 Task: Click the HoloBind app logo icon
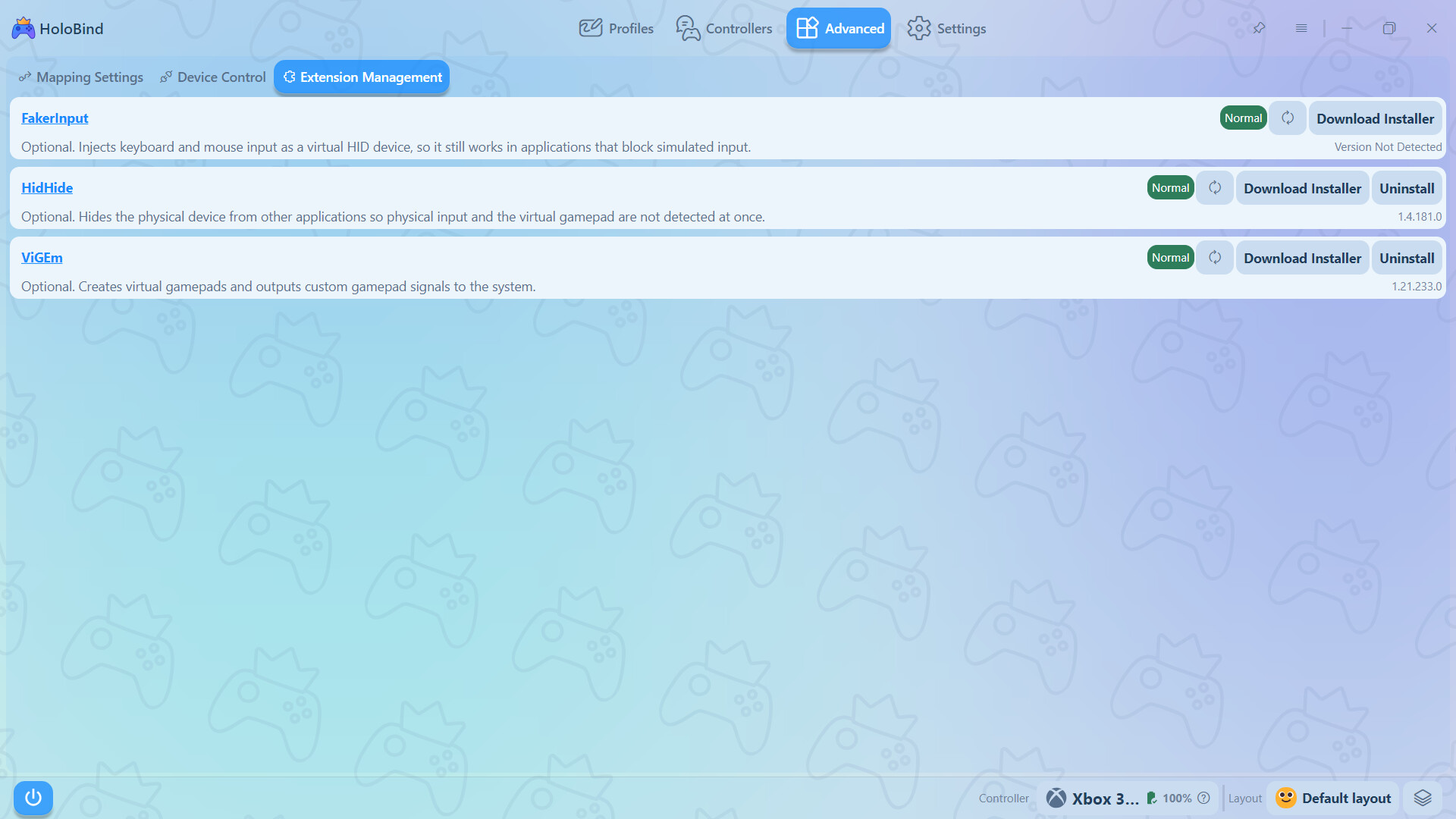click(24, 28)
